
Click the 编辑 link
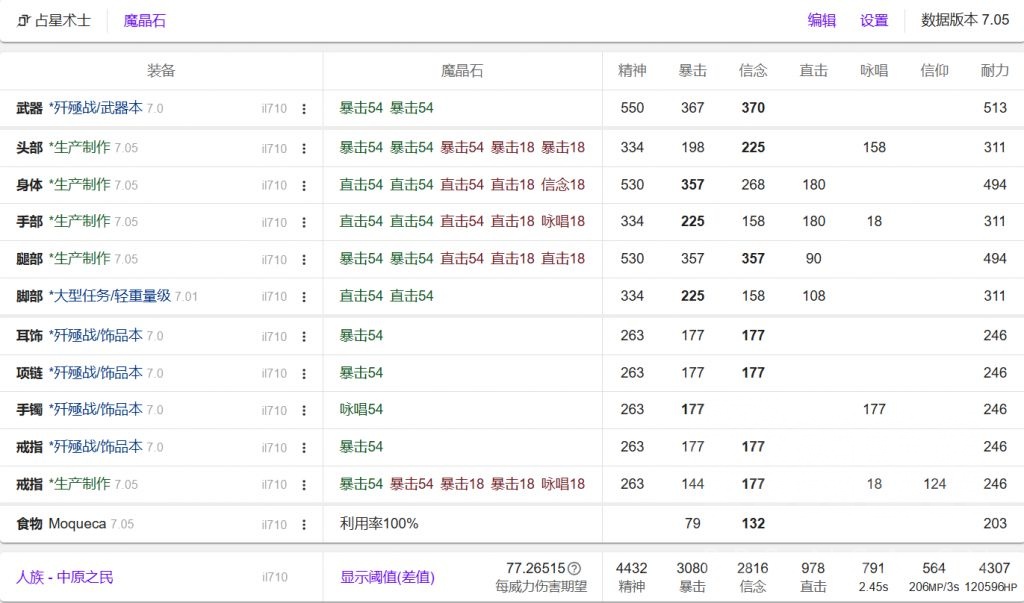coord(820,20)
